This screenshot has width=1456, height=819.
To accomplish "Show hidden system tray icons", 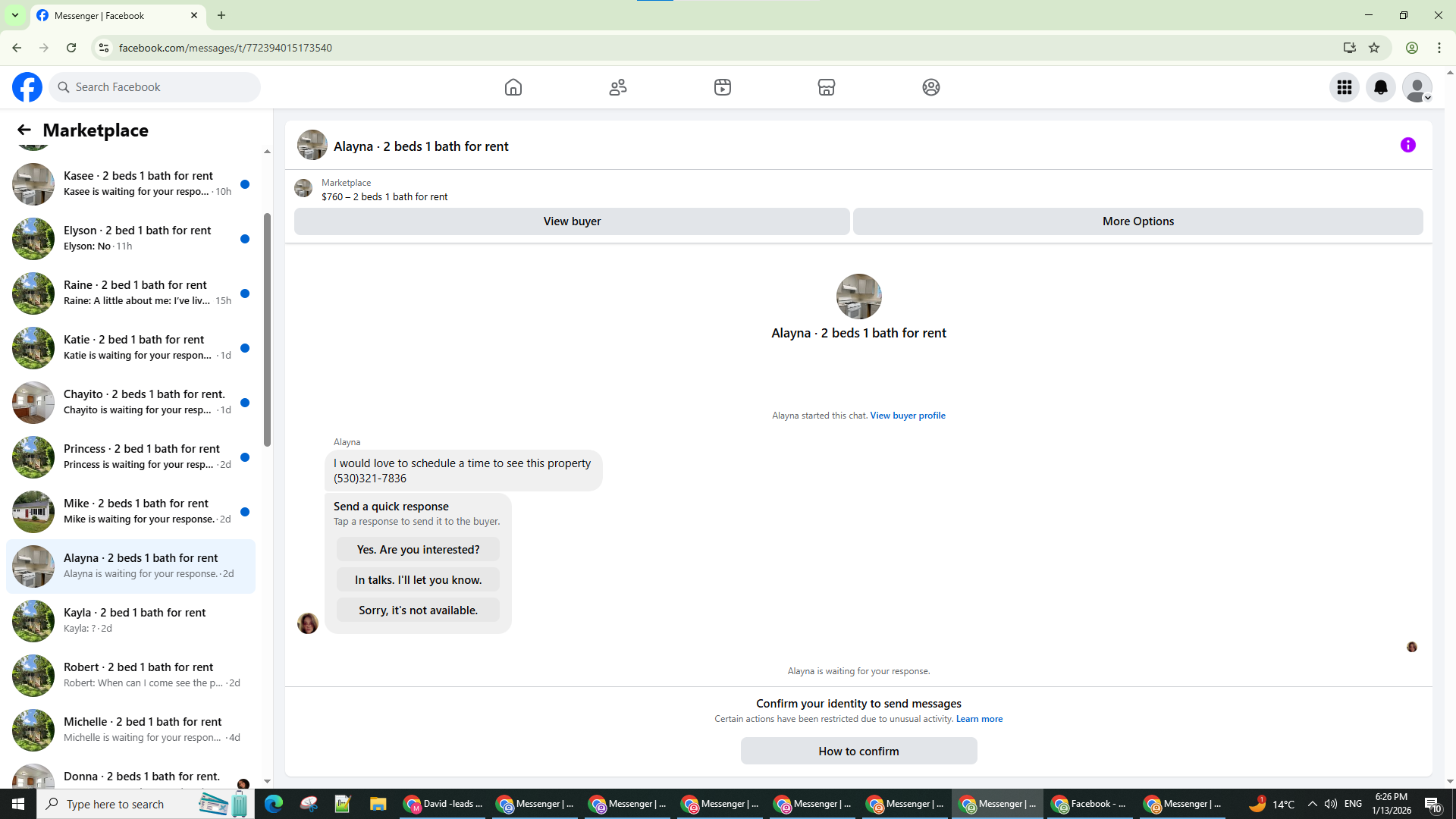I will click(x=1312, y=804).
